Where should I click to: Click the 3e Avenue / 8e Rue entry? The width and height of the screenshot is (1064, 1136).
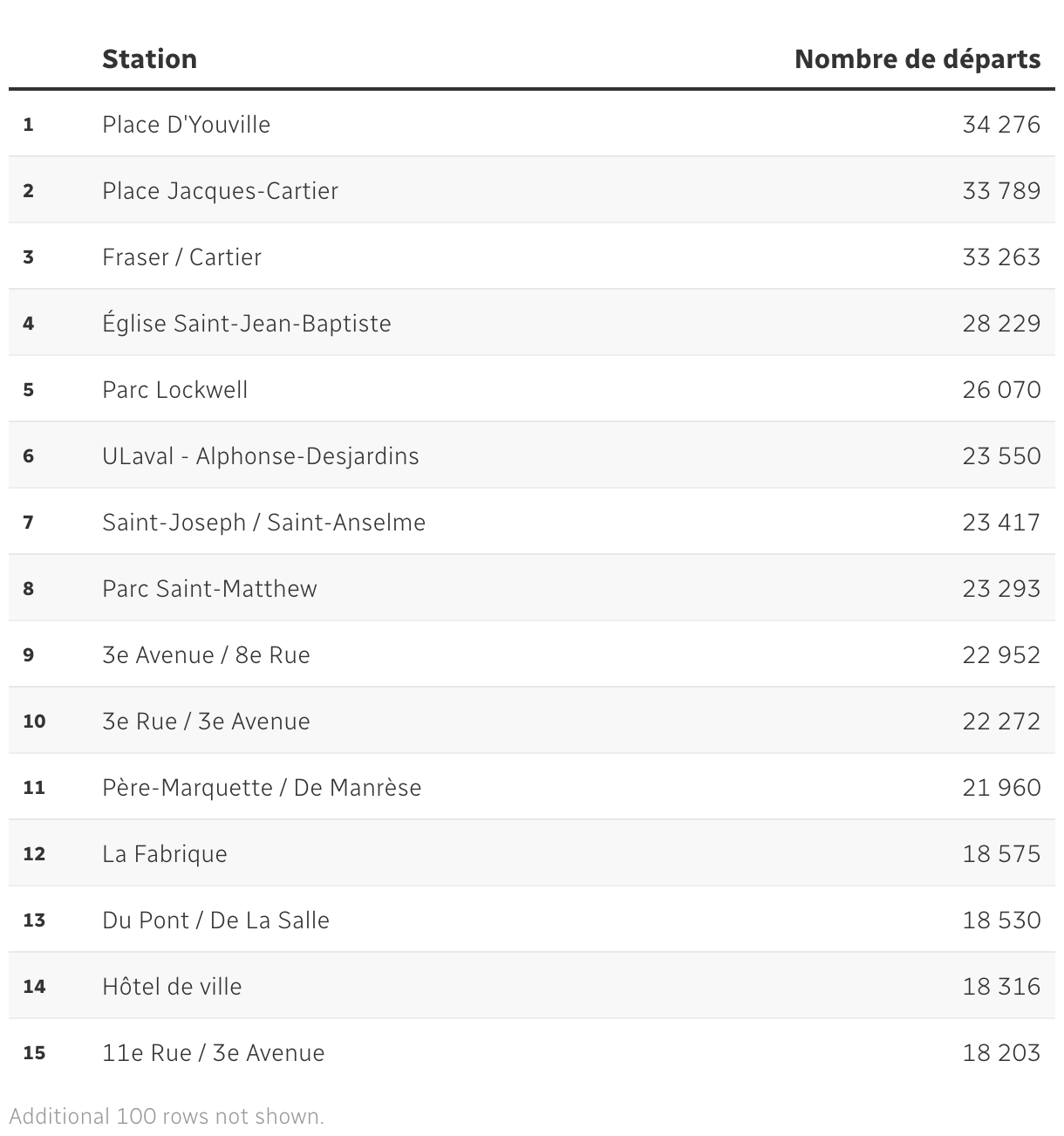206,655
